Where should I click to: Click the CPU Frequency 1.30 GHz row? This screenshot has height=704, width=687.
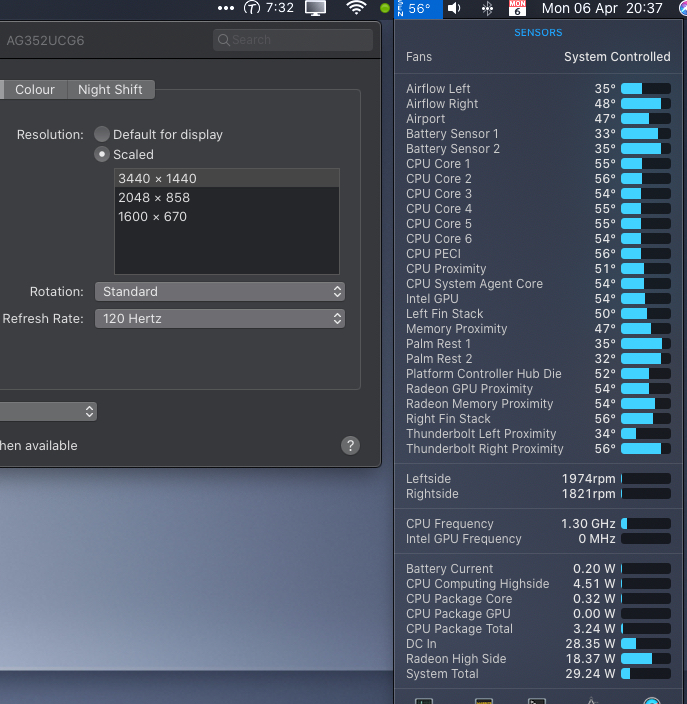pos(538,524)
